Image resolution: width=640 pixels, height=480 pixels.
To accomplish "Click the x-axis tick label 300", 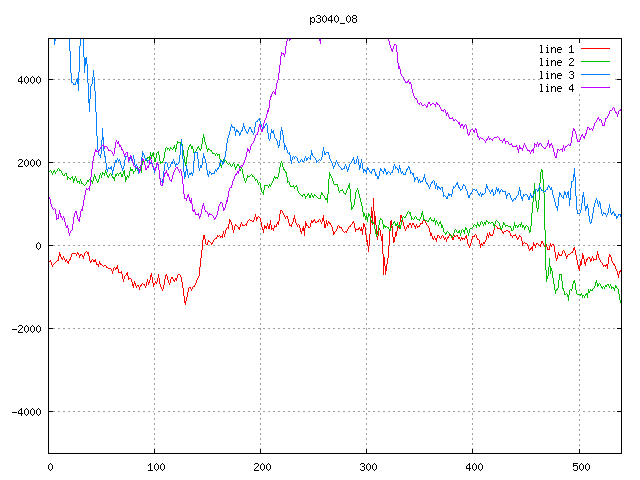I will click(367, 466).
